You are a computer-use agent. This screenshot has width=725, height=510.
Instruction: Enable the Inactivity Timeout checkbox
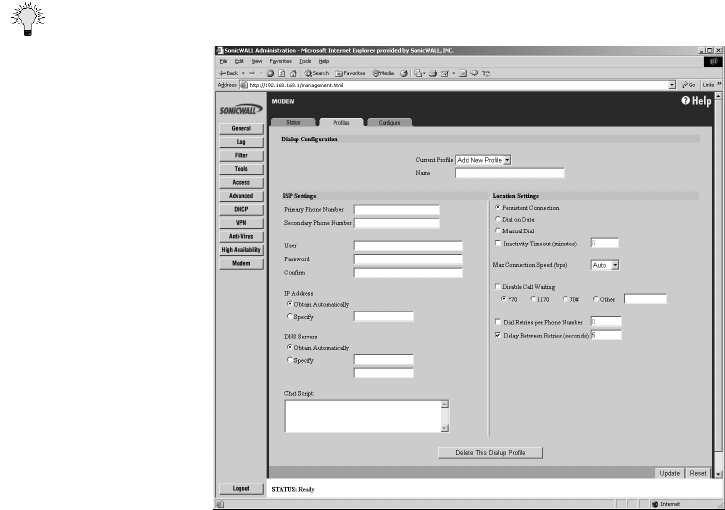tap(498, 243)
